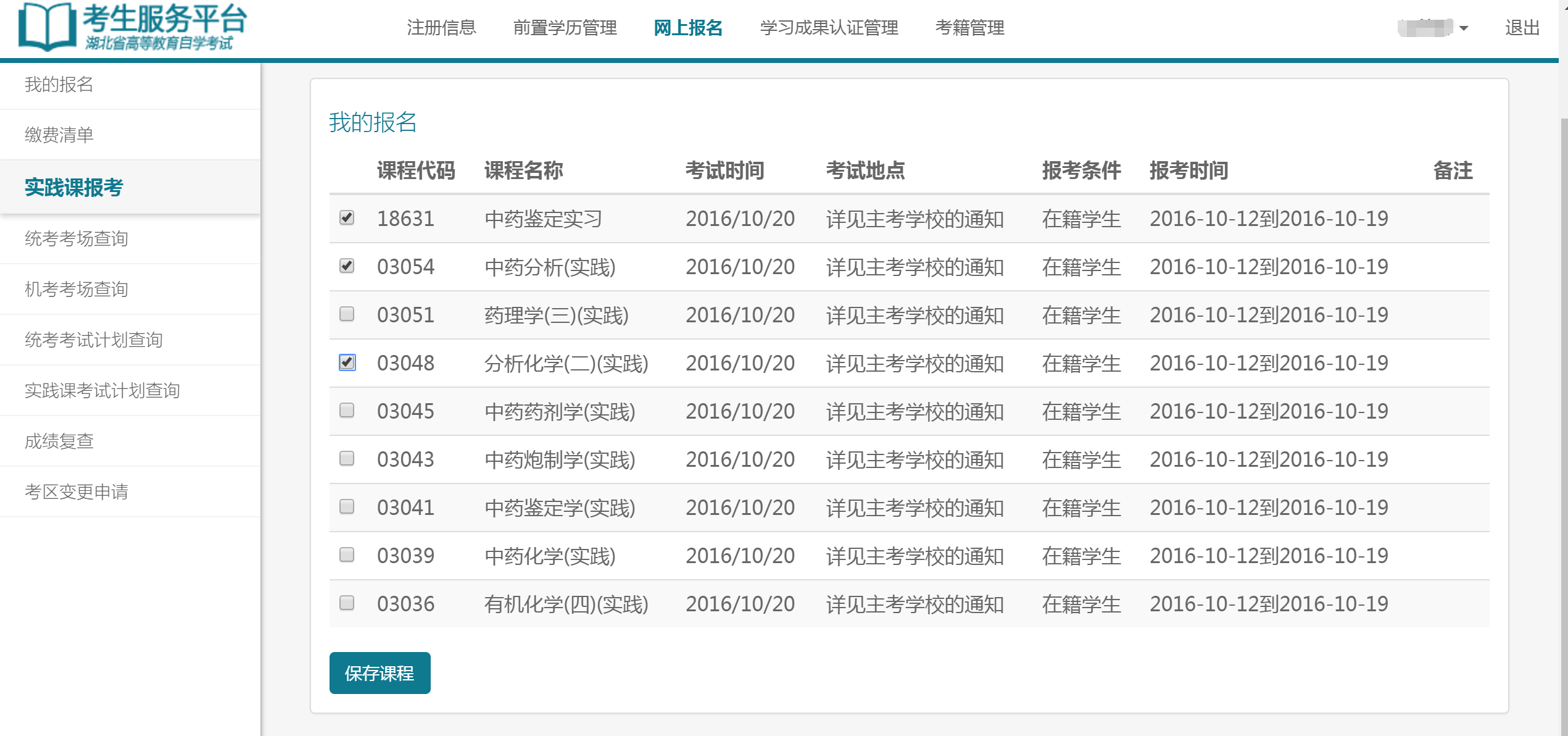Open 考籍管理 from top navigation
The image size is (1568, 736).
click(x=970, y=28)
